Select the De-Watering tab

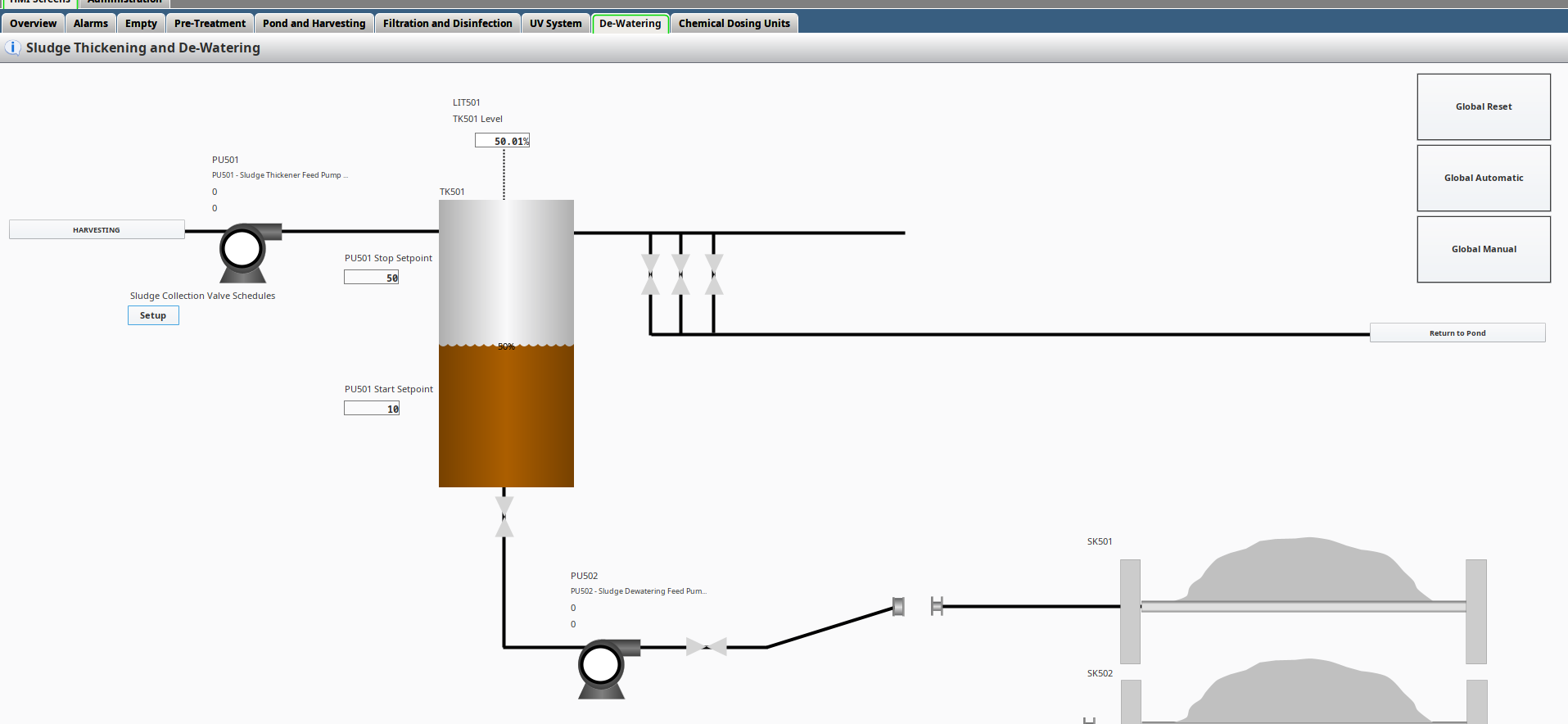pos(630,23)
